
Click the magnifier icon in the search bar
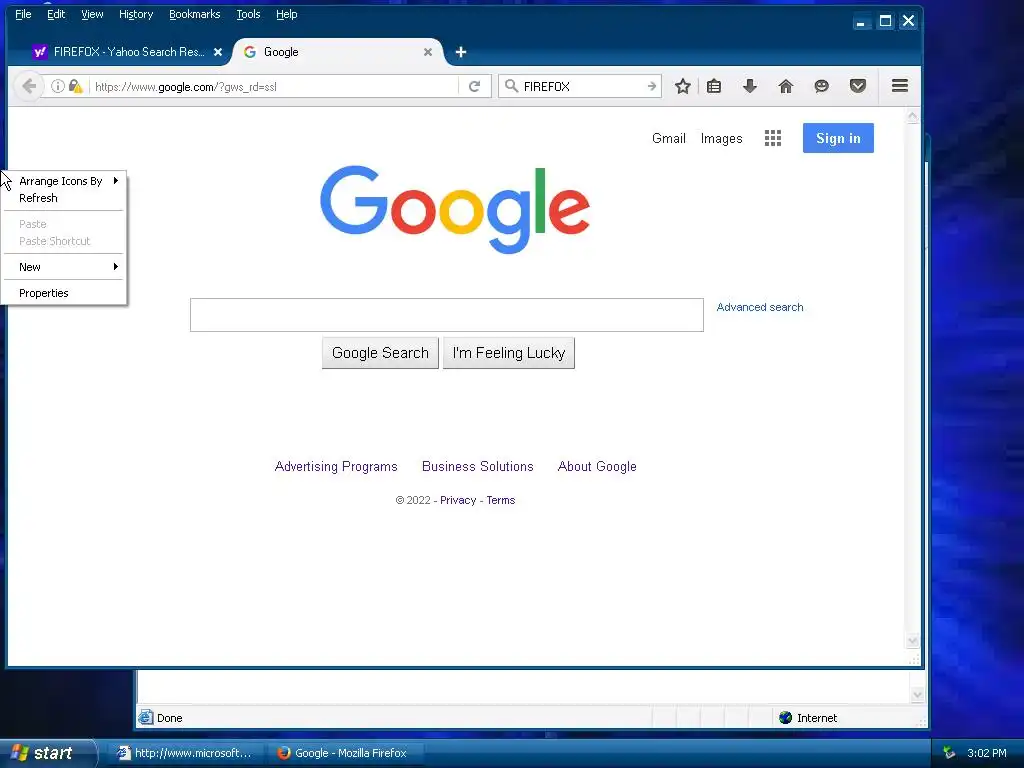click(x=512, y=86)
